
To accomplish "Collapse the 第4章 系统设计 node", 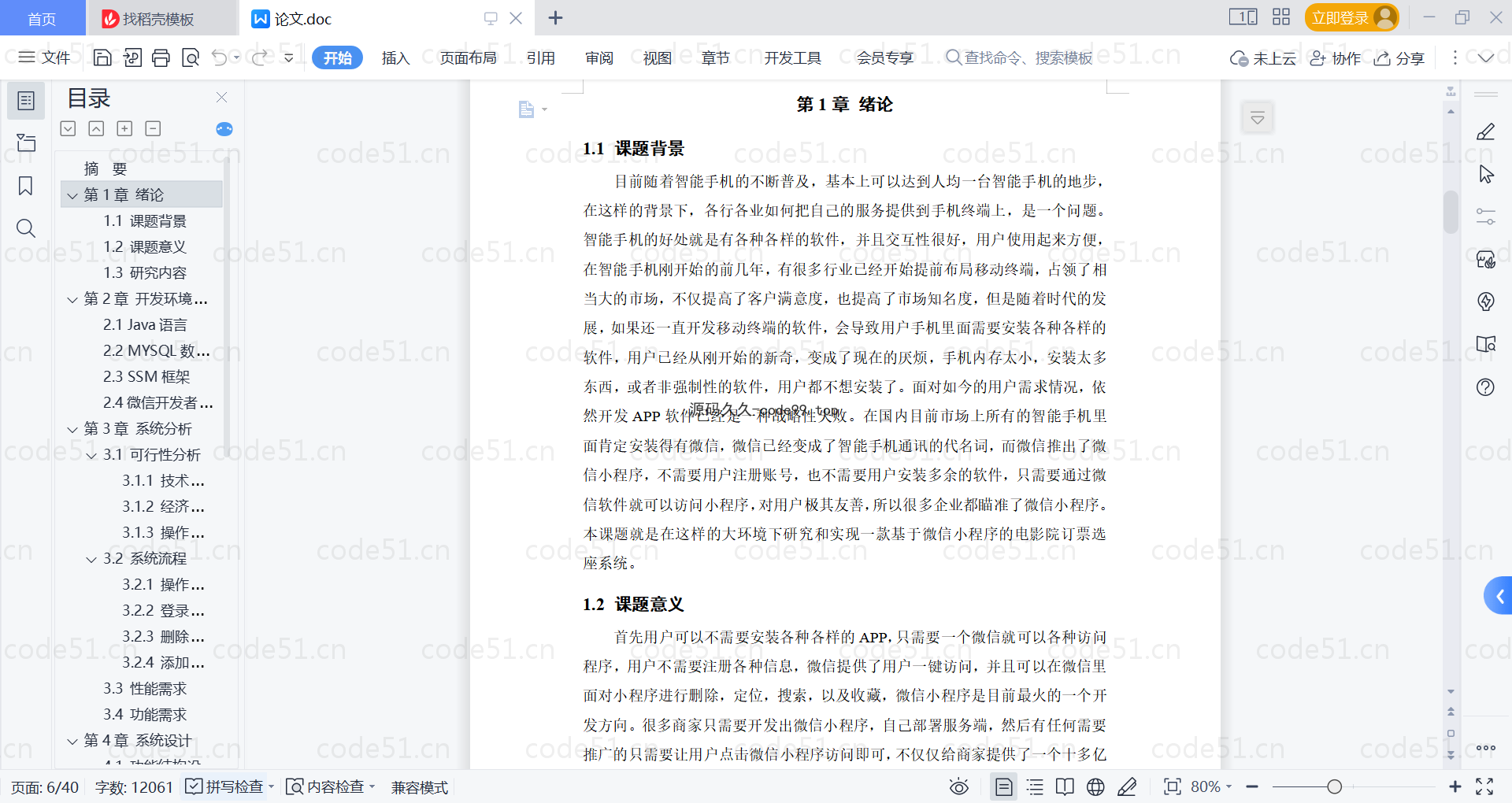I will [x=72, y=741].
